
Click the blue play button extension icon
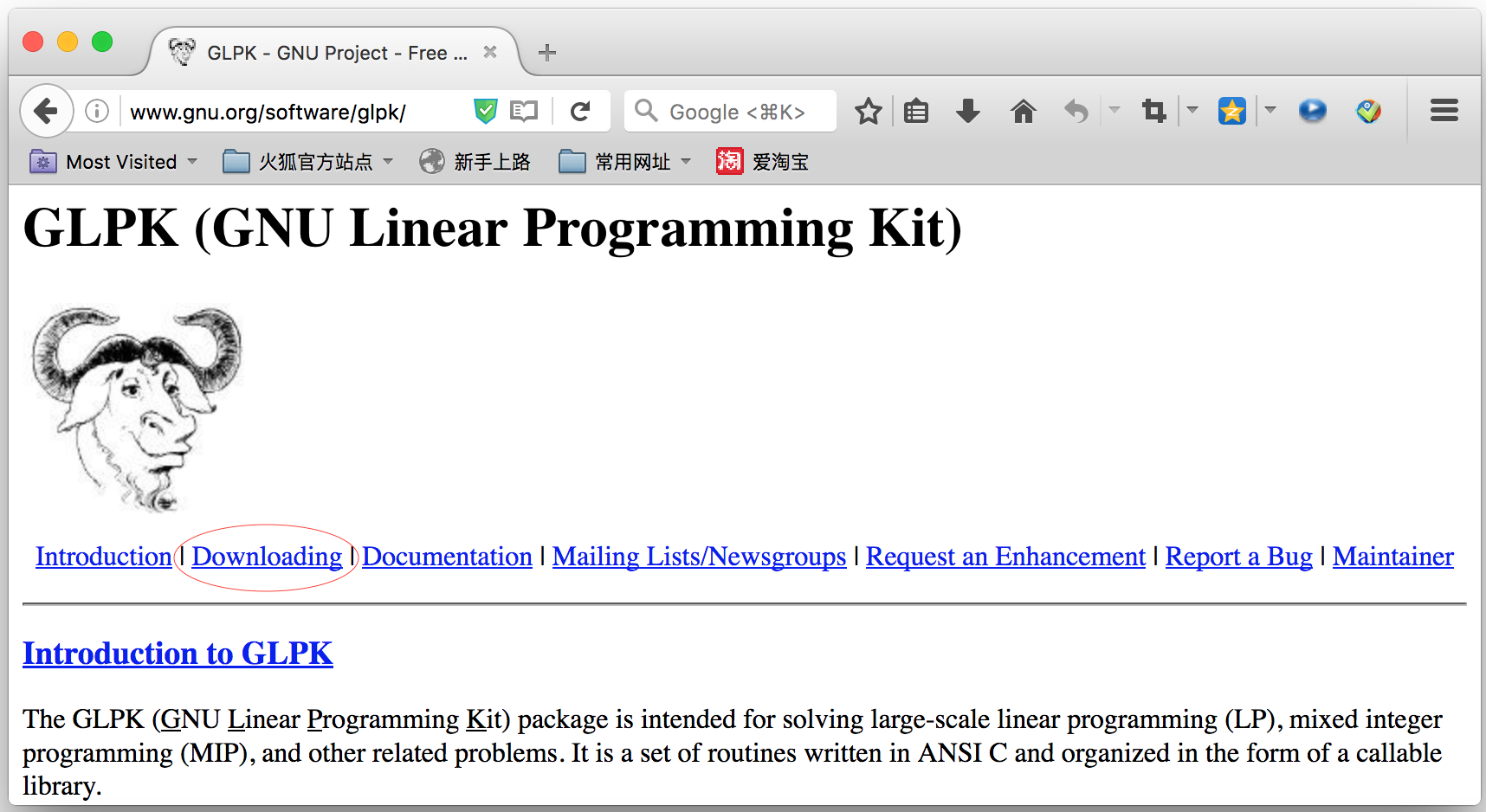point(1312,111)
